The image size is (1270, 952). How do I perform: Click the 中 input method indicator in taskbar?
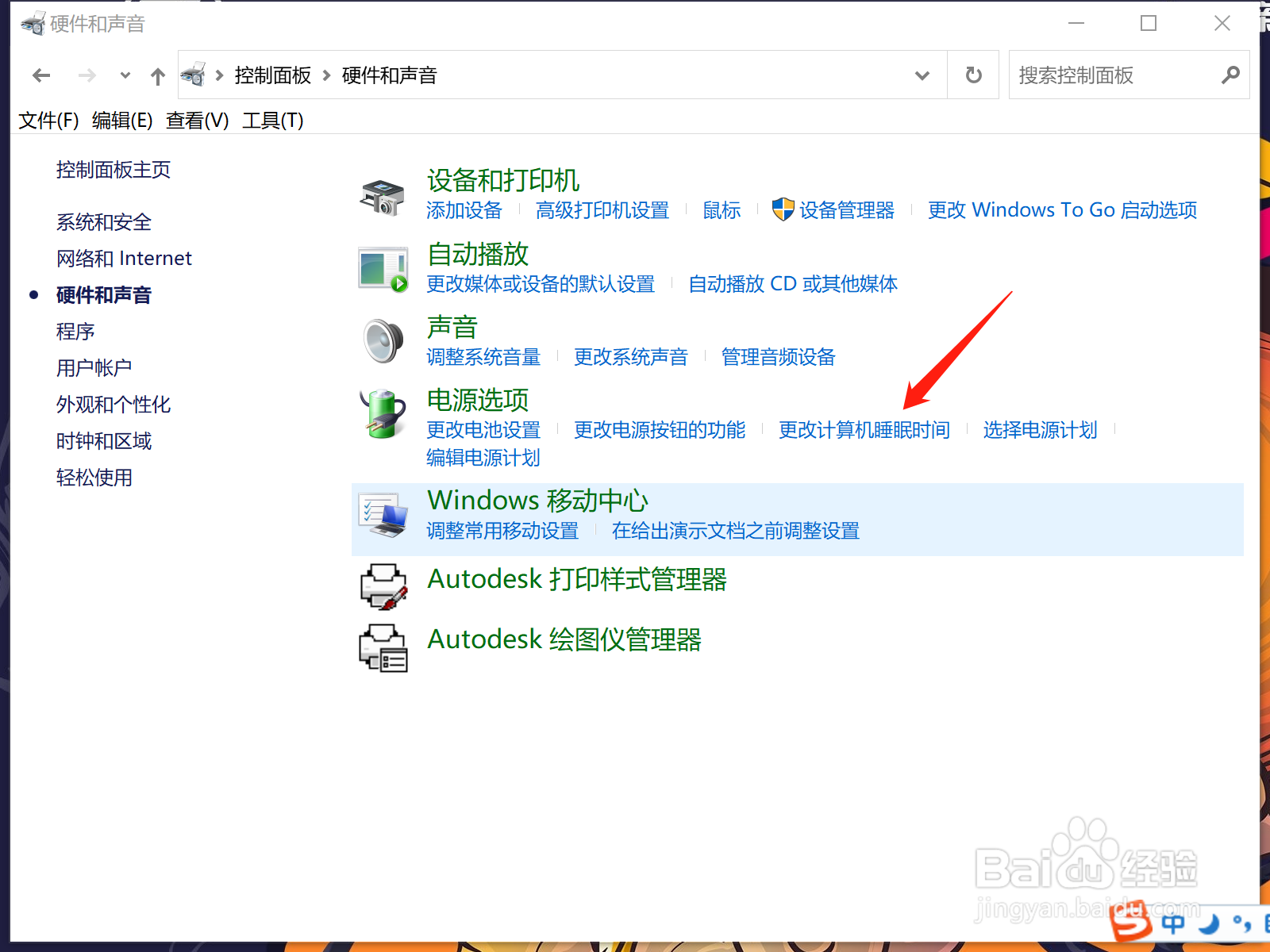[x=1173, y=923]
